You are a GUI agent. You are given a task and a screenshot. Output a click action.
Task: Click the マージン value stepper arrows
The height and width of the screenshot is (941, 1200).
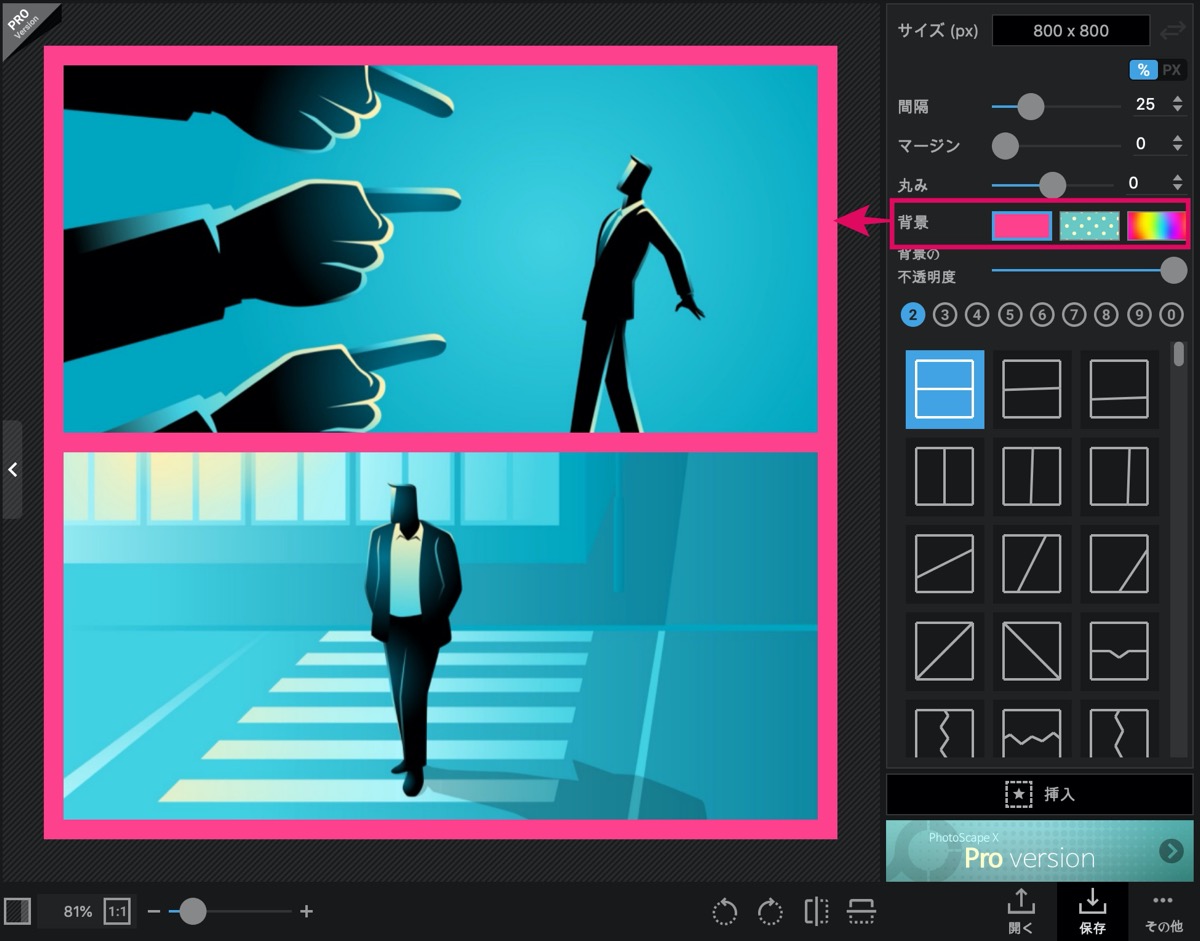click(1177, 144)
